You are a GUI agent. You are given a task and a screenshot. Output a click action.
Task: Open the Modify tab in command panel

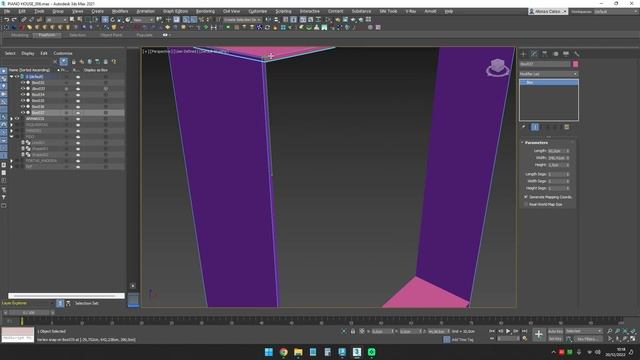(x=534, y=54)
